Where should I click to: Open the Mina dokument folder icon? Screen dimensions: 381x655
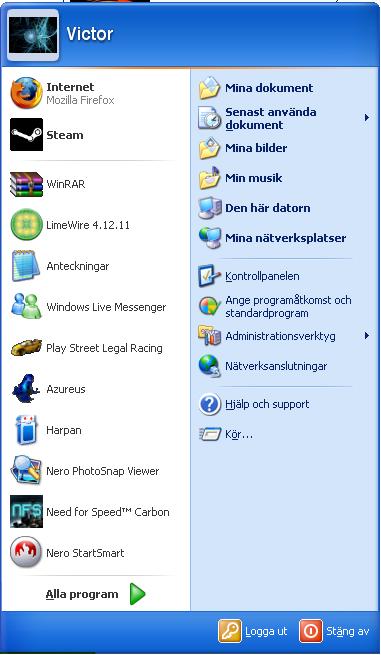point(209,88)
